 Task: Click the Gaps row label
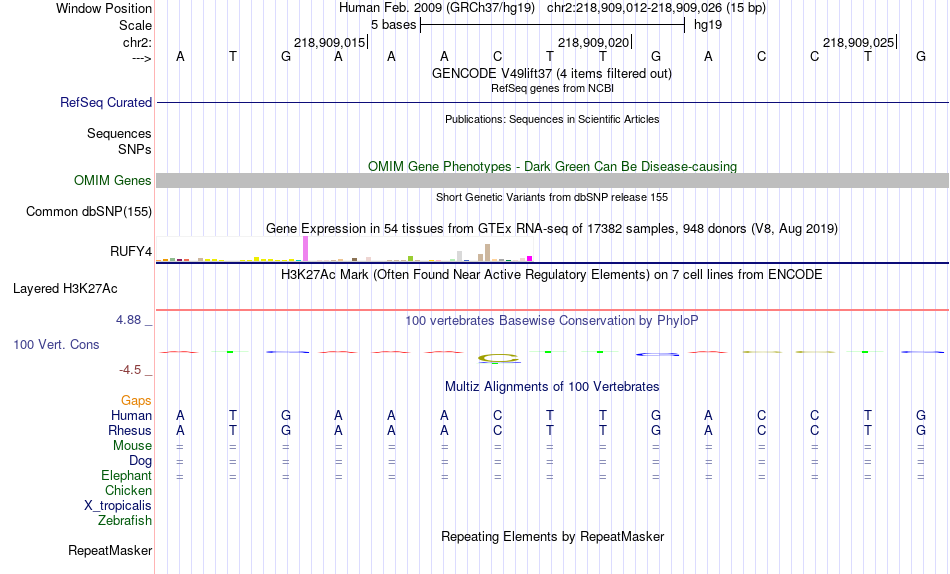click(136, 401)
